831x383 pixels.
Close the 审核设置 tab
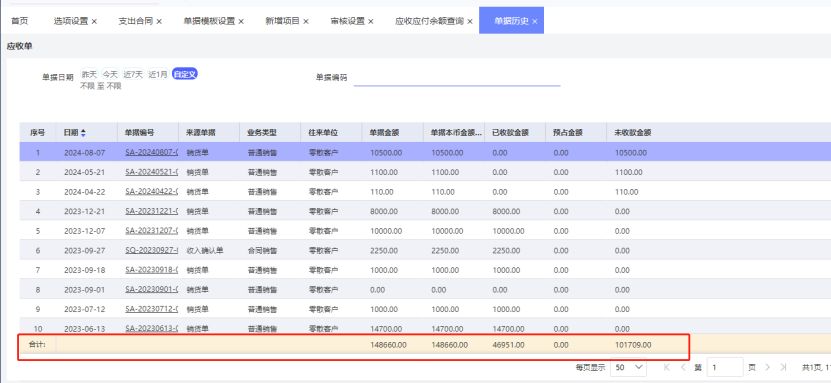(371, 22)
